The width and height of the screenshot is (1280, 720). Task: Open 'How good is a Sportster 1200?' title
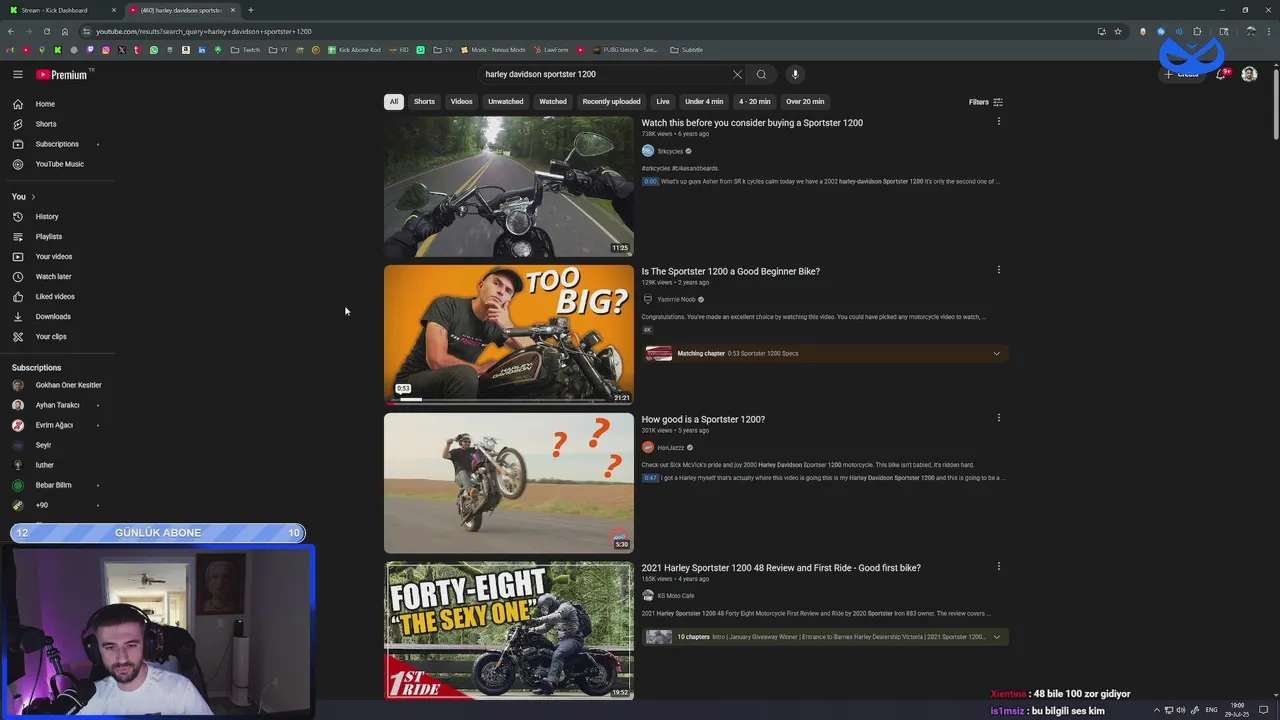click(703, 419)
